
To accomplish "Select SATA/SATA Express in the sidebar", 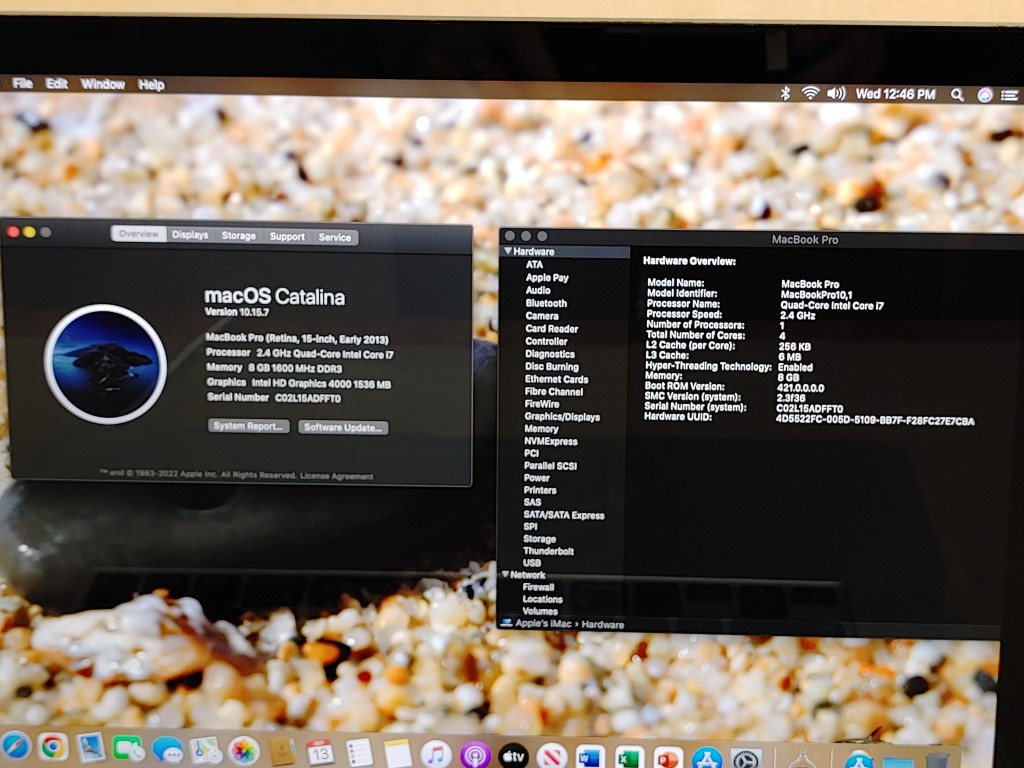I will 564,515.
